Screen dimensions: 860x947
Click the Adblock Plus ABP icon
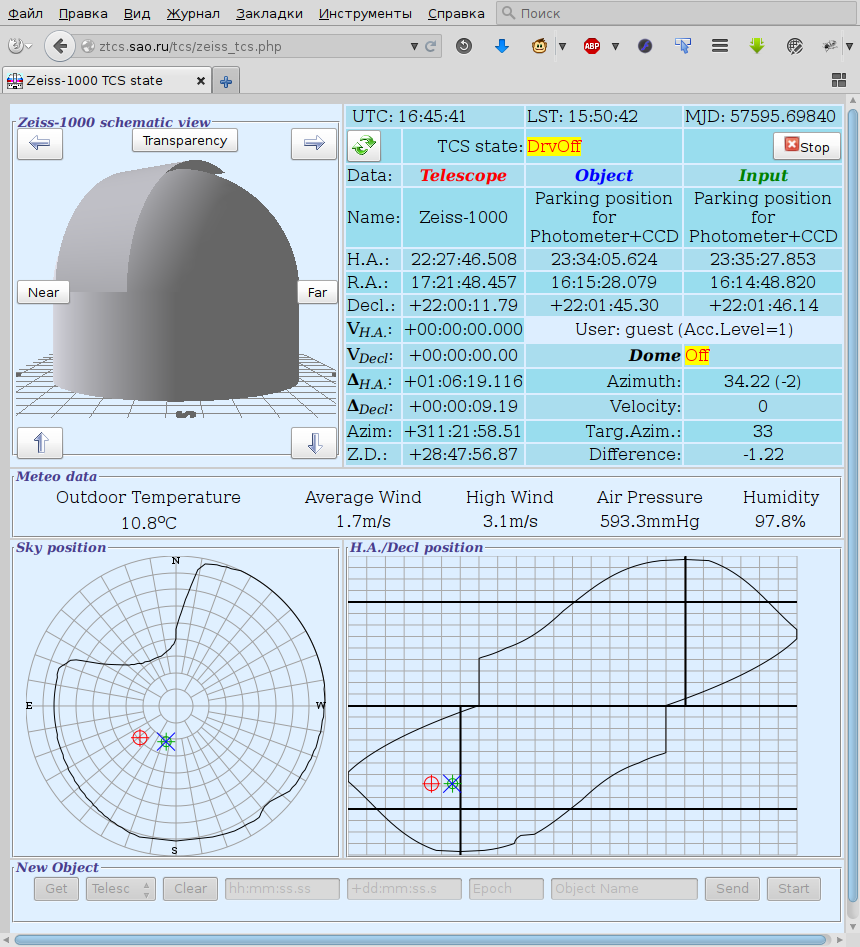[x=592, y=46]
